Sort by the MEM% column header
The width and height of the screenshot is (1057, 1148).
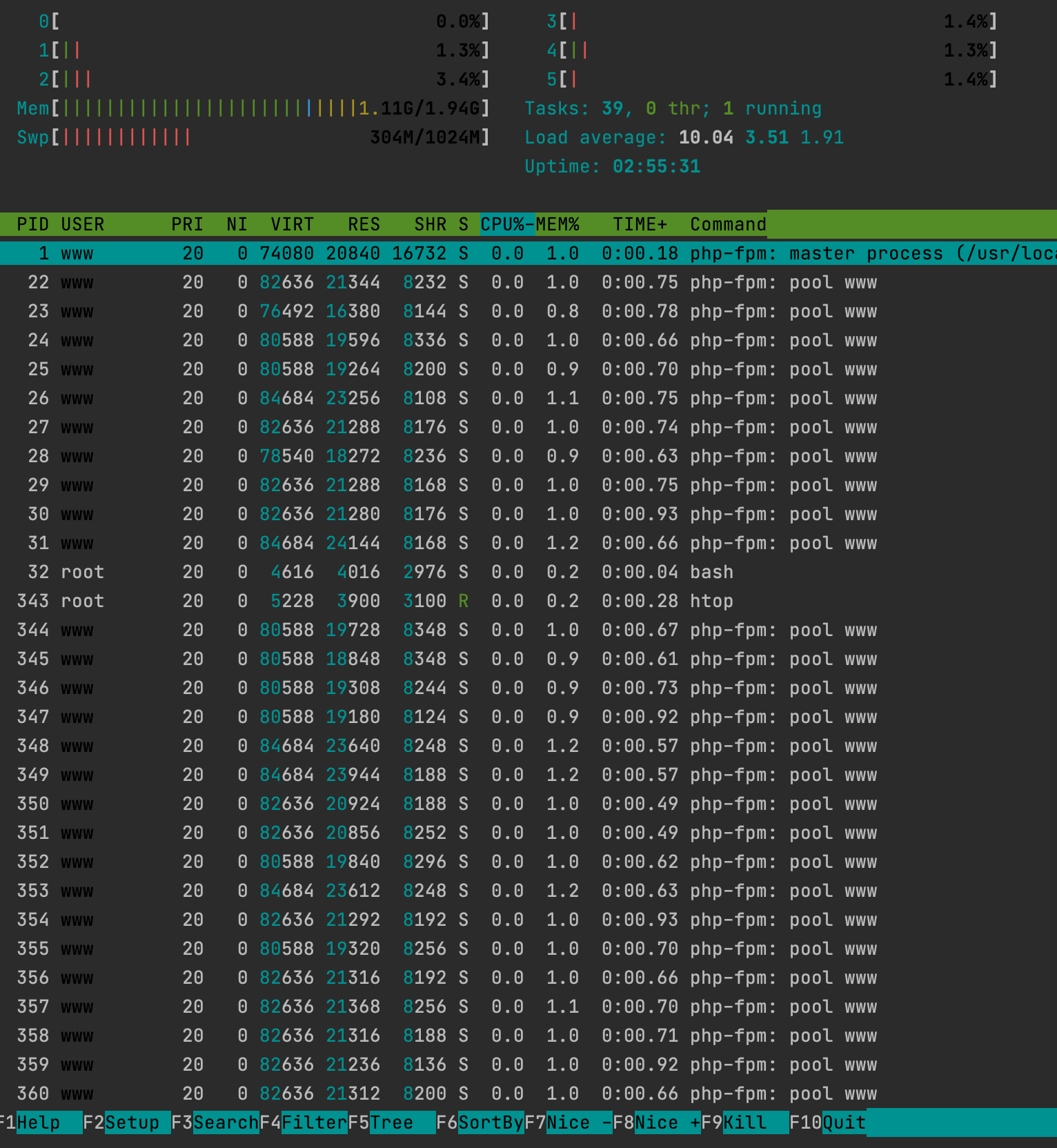(x=557, y=224)
